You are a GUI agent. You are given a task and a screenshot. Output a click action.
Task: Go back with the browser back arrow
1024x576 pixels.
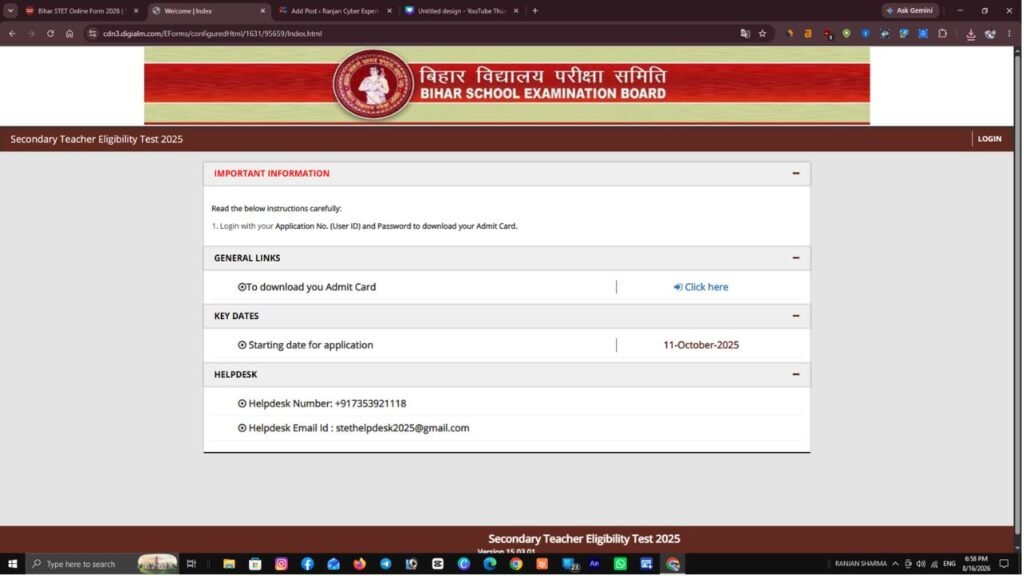pyautogui.click(x=12, y=33)
